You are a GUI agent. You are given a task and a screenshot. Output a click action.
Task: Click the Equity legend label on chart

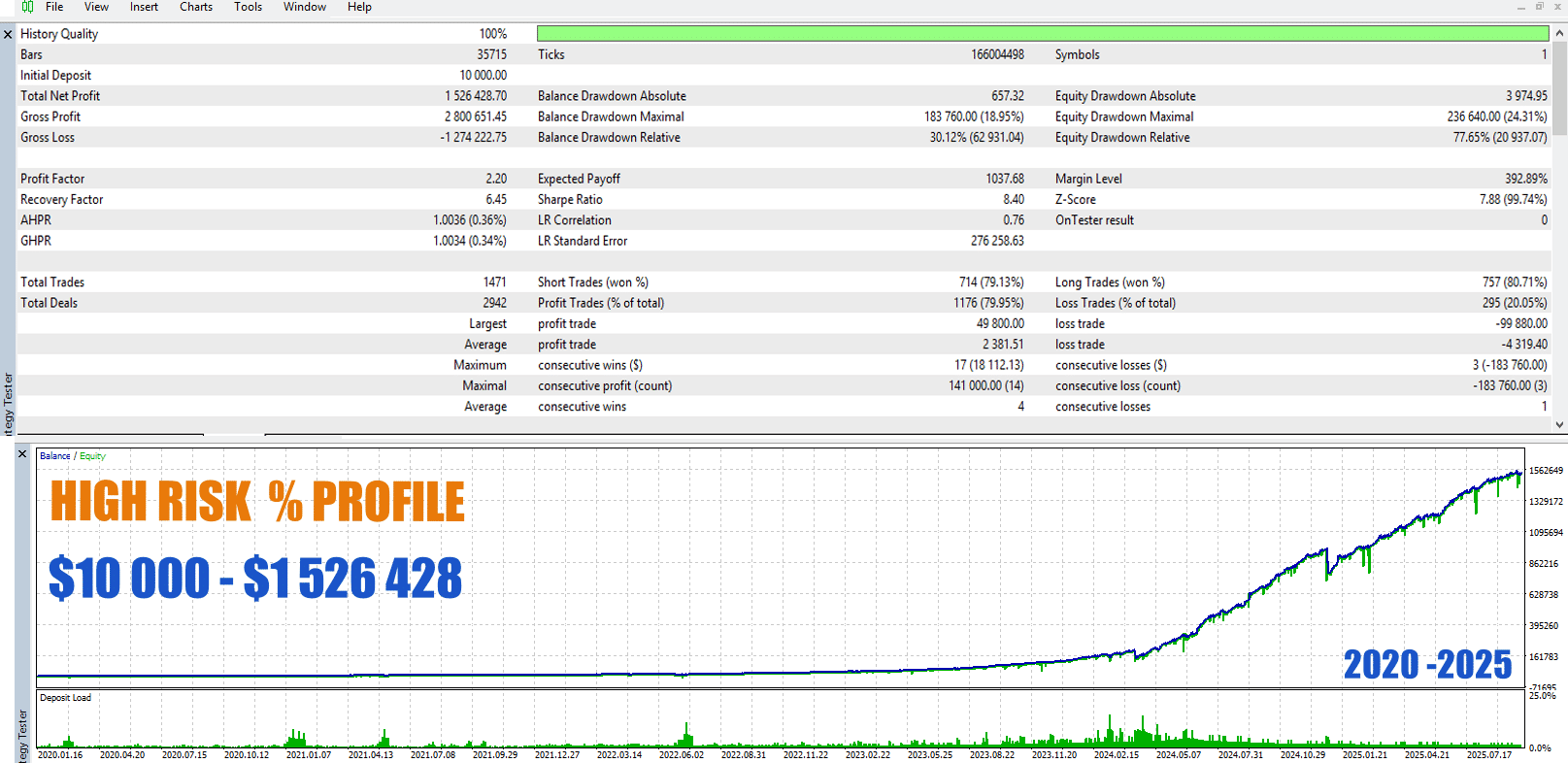pos(92,456)
